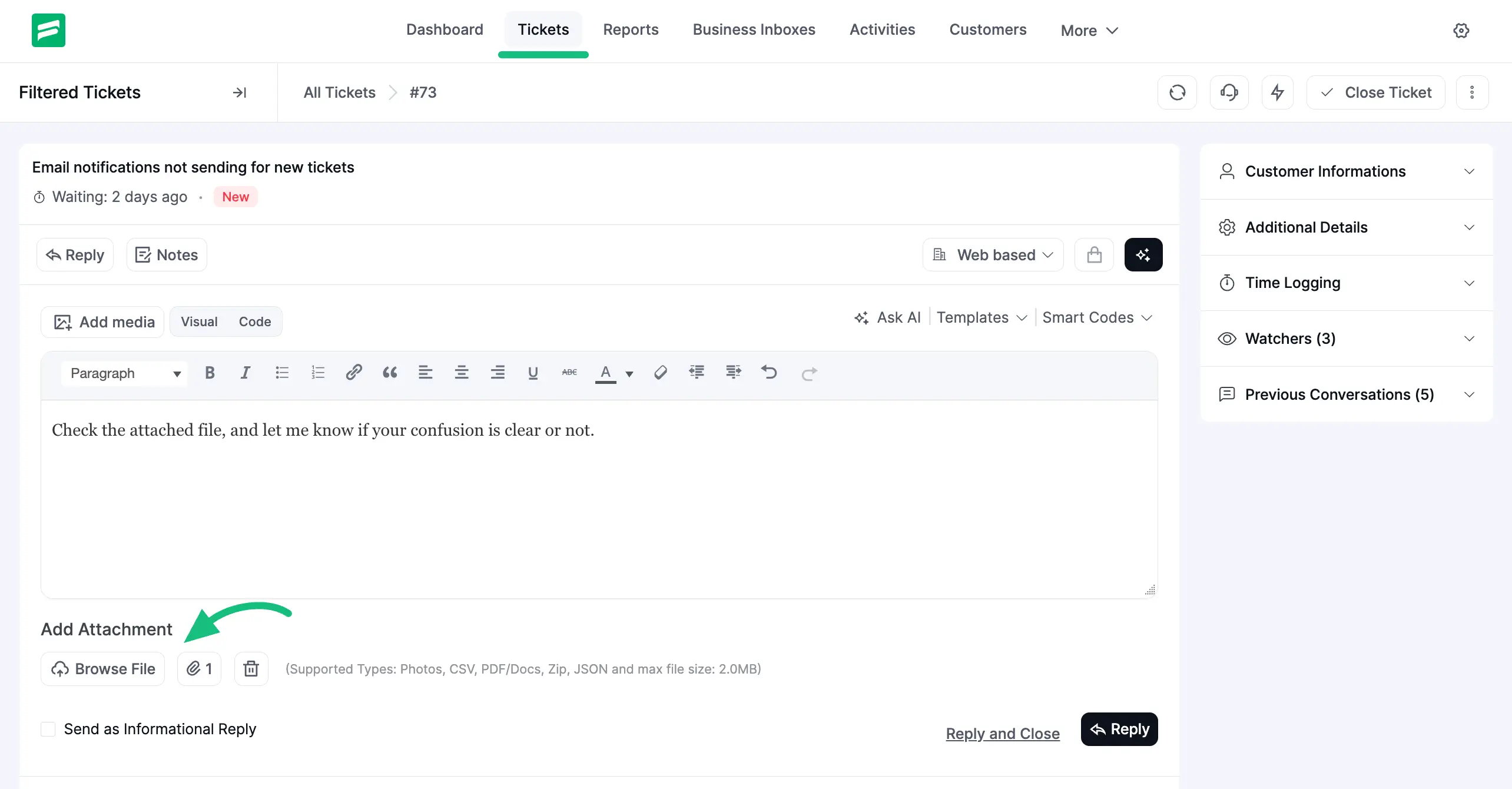This screenshot has width=1512, height=789.
Task: Toggle bold formatting in the editor
Action: click(210, 372)
